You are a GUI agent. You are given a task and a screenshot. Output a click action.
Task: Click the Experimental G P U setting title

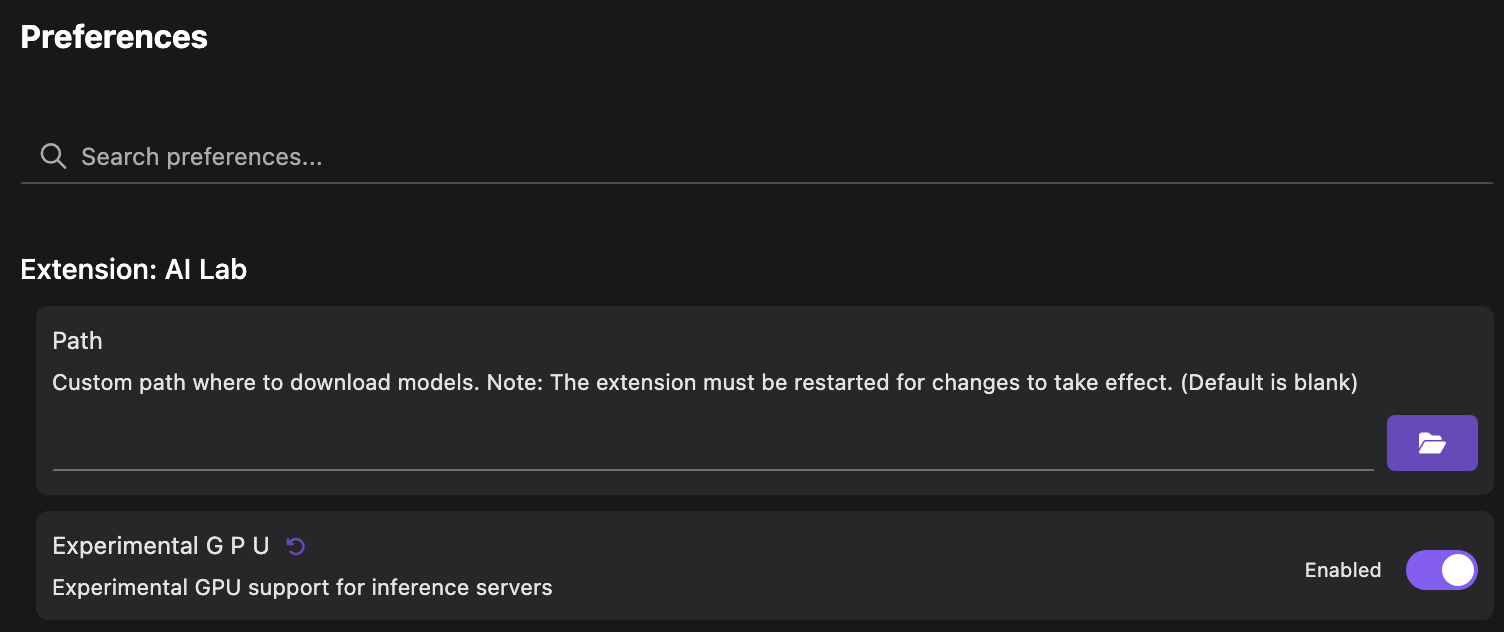click(161, 546)
